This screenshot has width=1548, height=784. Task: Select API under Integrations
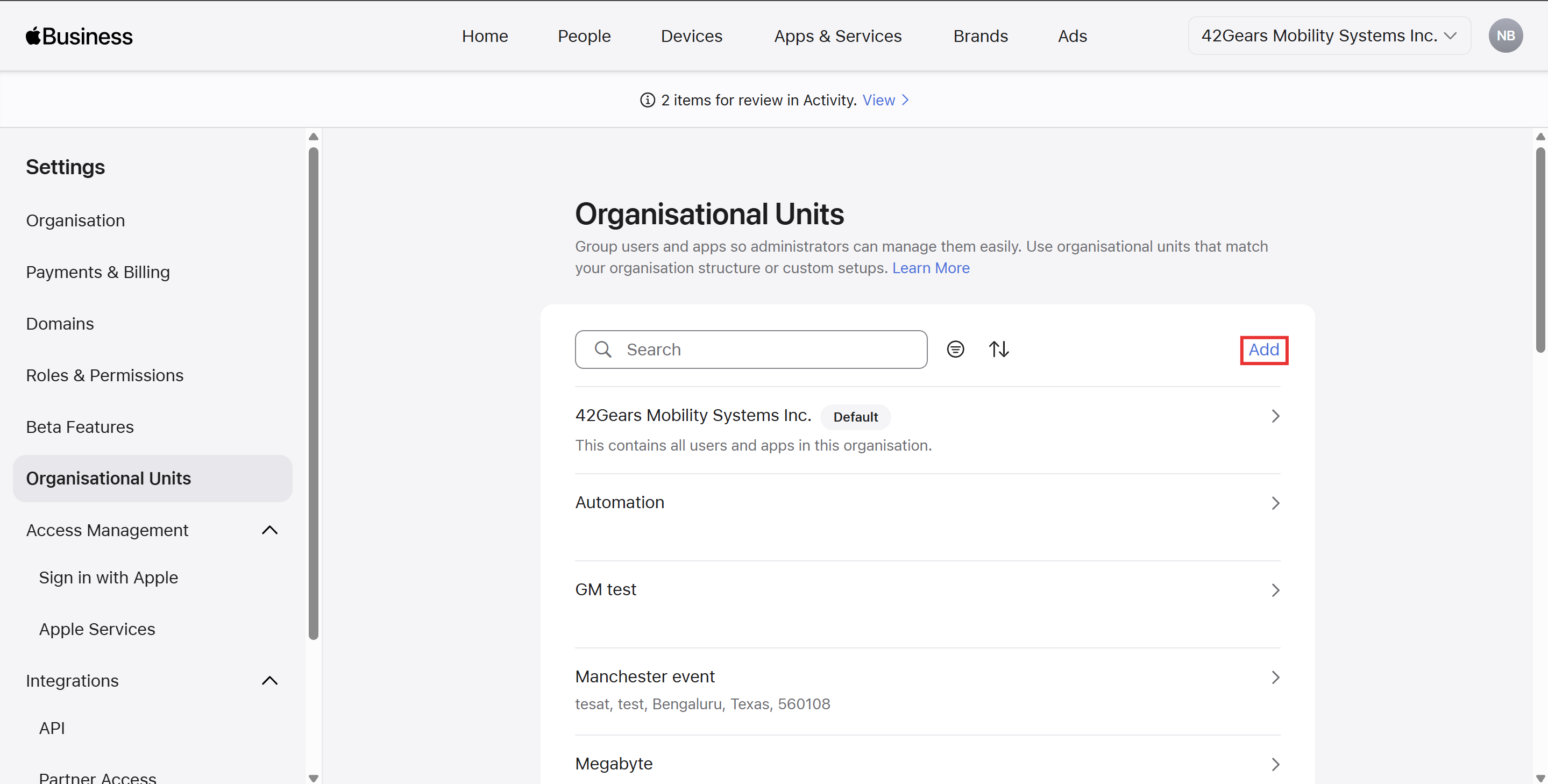click(52, 728)
